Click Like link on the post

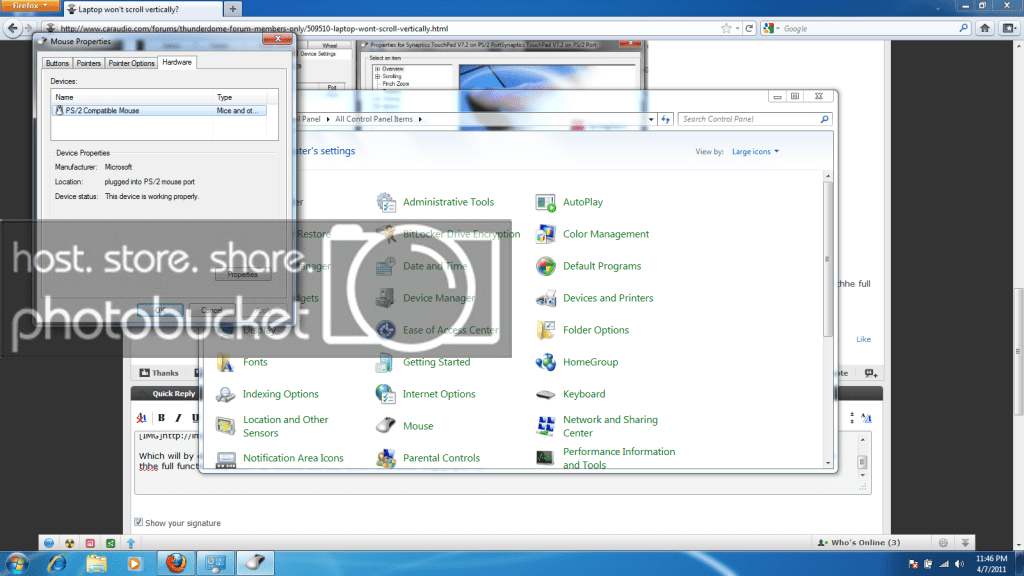(863, 339)
